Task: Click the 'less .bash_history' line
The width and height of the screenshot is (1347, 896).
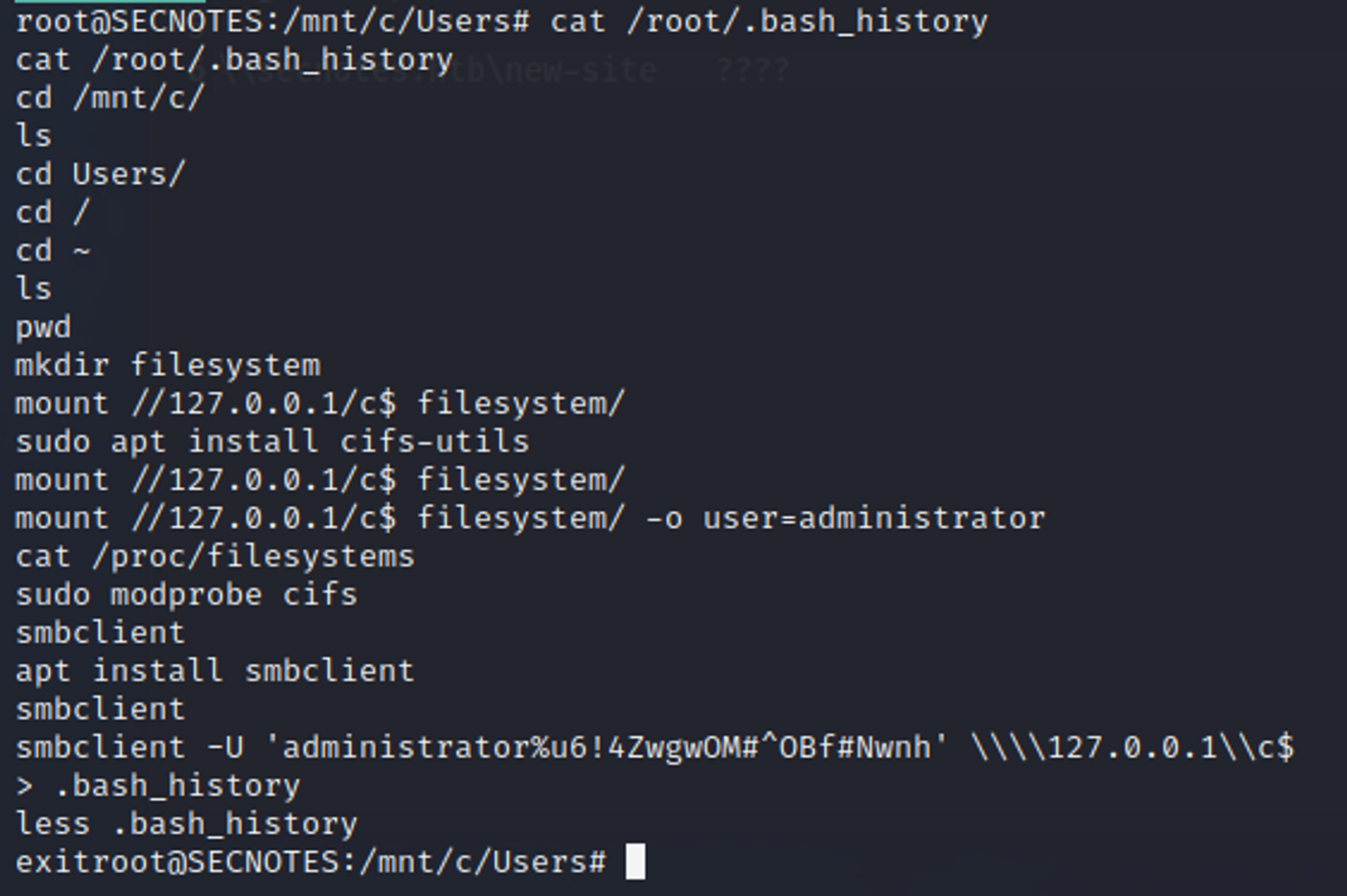Action: [x=187, y=824]
